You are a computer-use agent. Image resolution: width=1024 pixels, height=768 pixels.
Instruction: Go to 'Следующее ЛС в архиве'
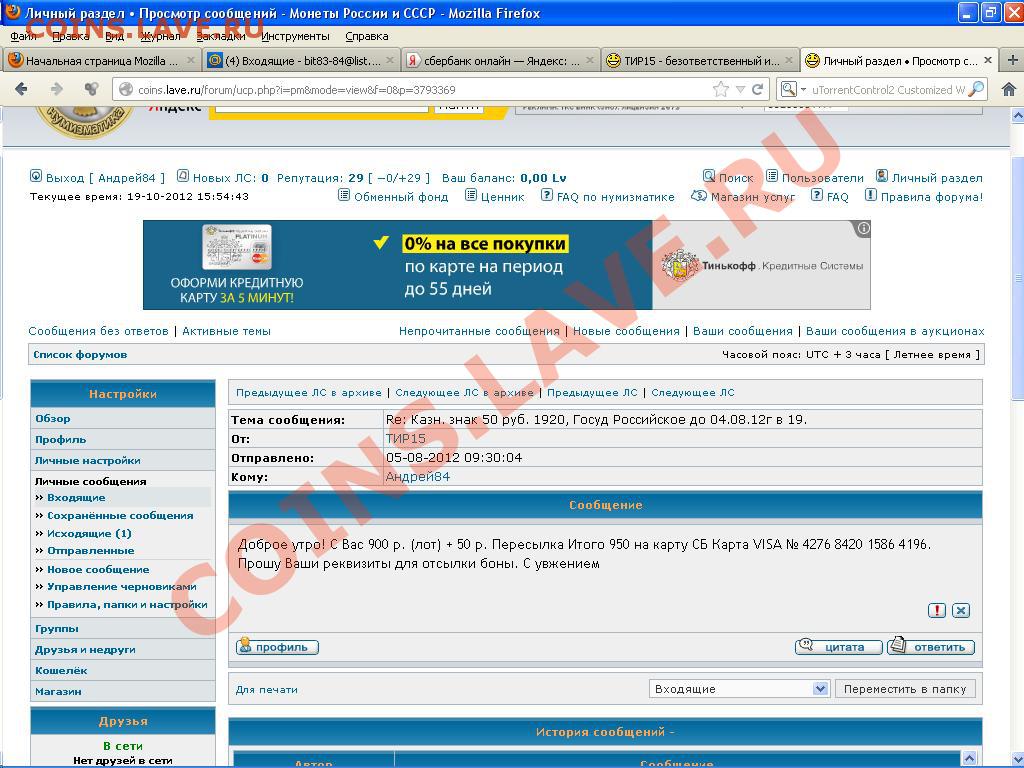(x=464, y=392)
